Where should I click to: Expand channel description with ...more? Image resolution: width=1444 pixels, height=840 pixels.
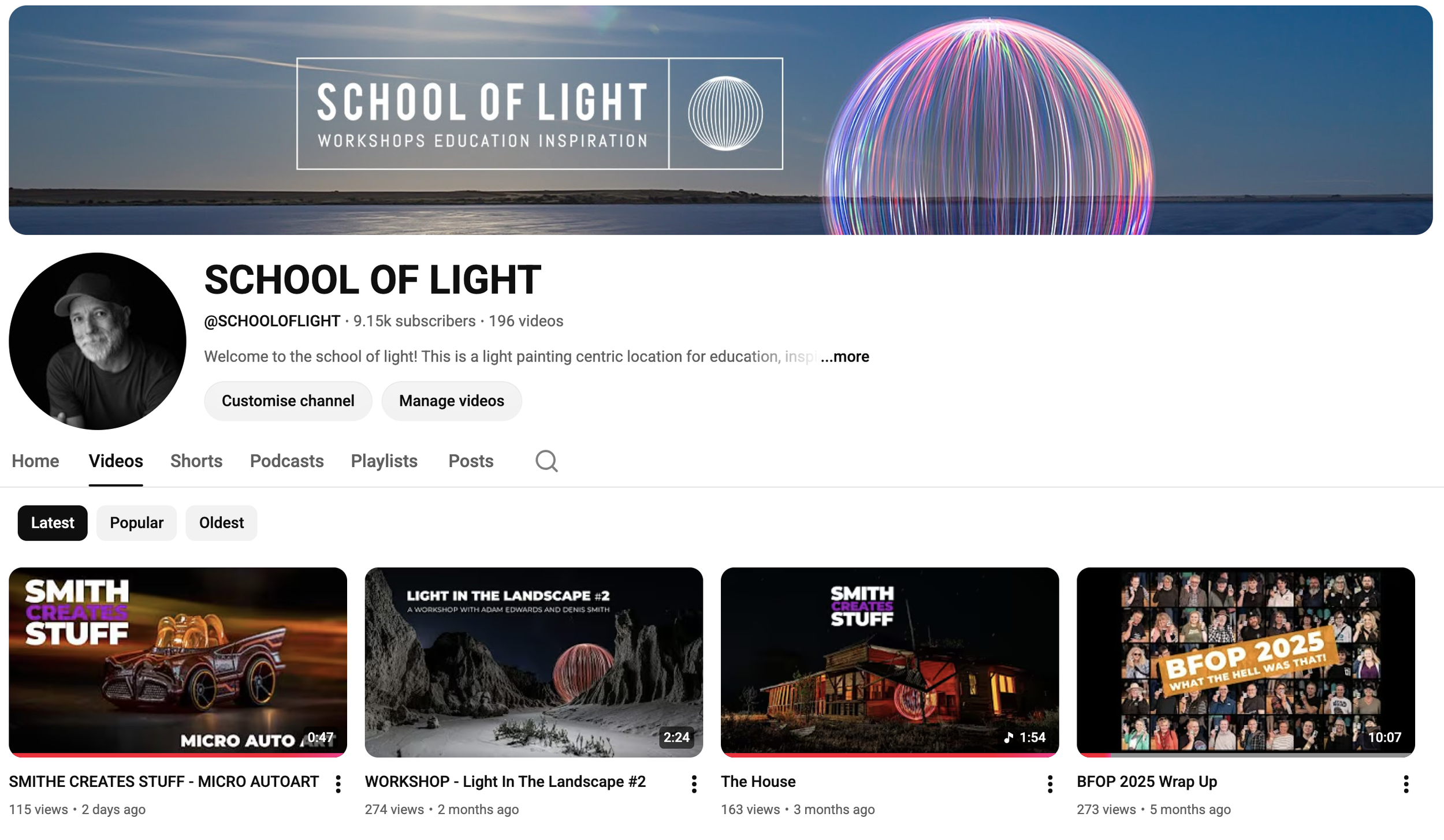coord(844,356)
